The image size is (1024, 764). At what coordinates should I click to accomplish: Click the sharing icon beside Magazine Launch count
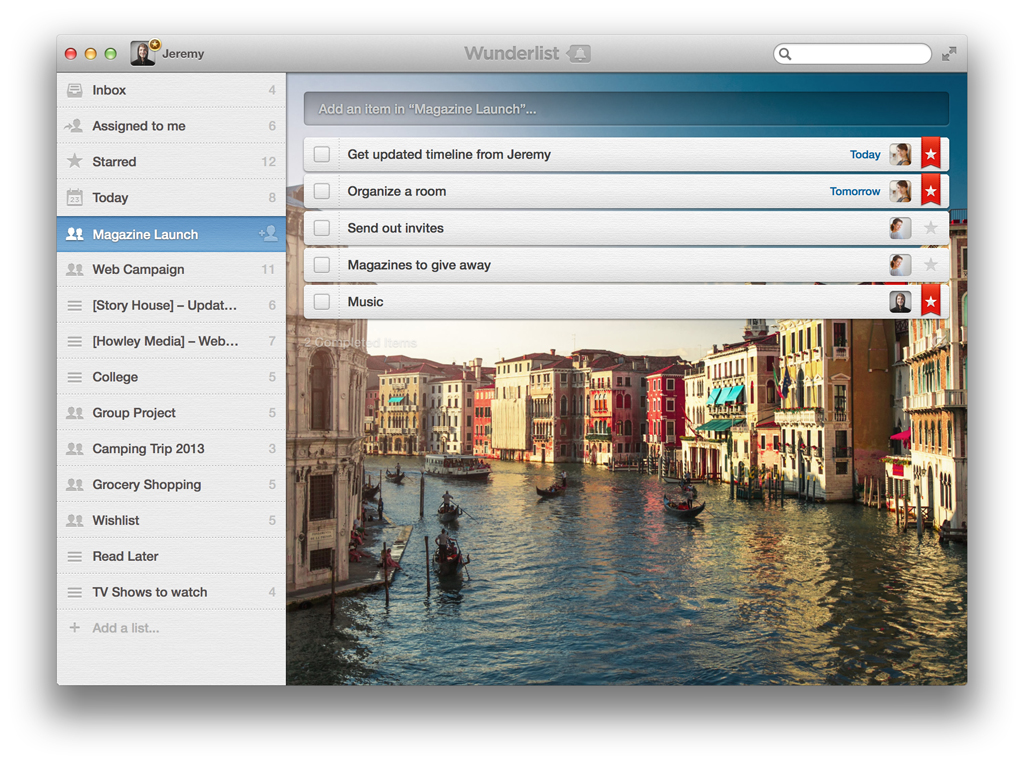pyautogui.click(x=268, y=233)
